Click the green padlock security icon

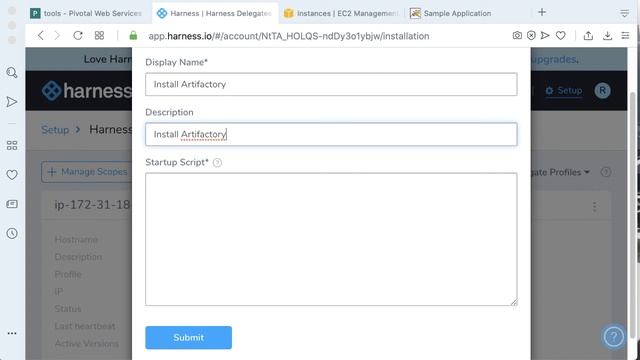coord(133,36)
